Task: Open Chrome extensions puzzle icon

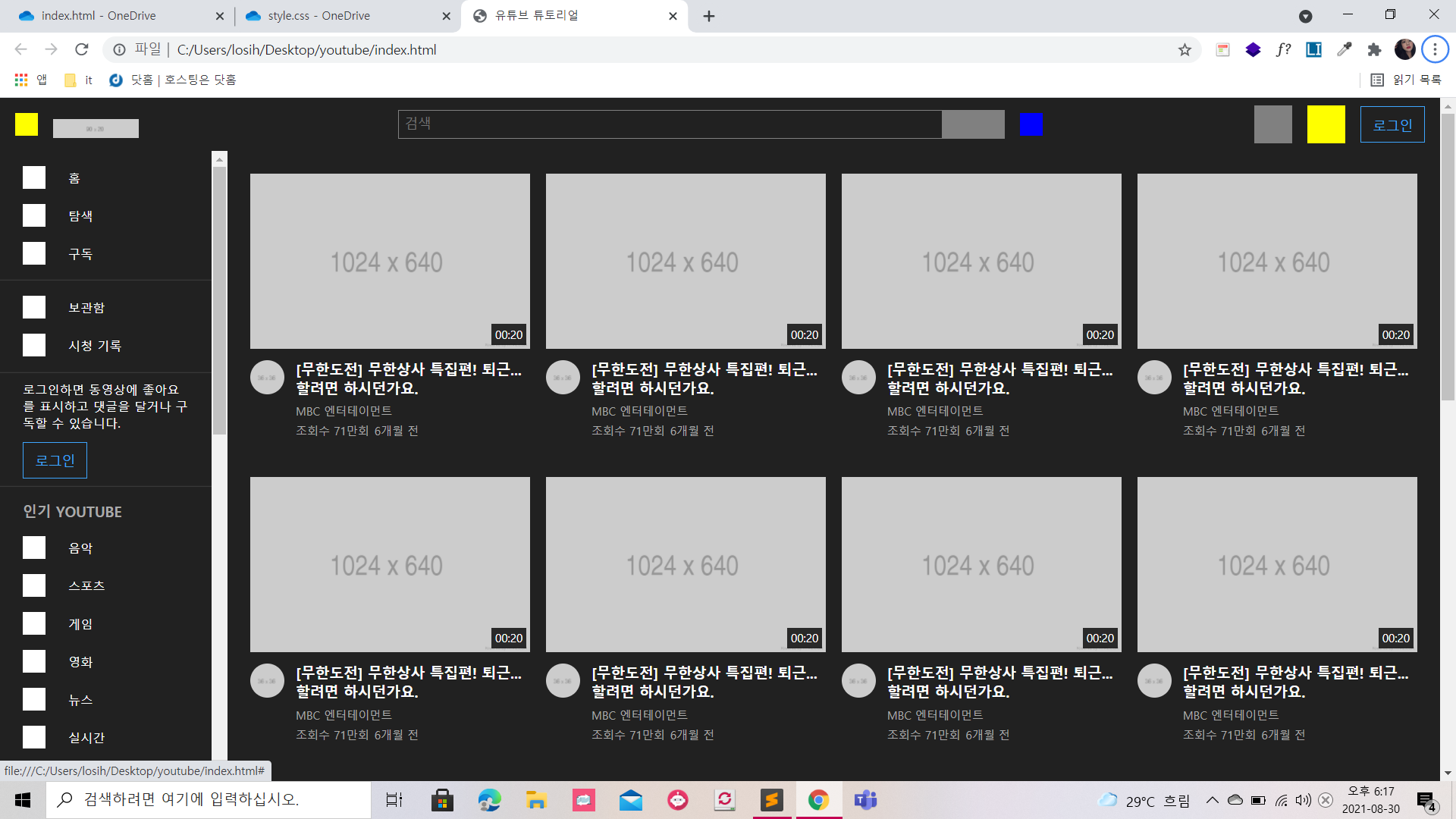Action: click(1374, 50)
